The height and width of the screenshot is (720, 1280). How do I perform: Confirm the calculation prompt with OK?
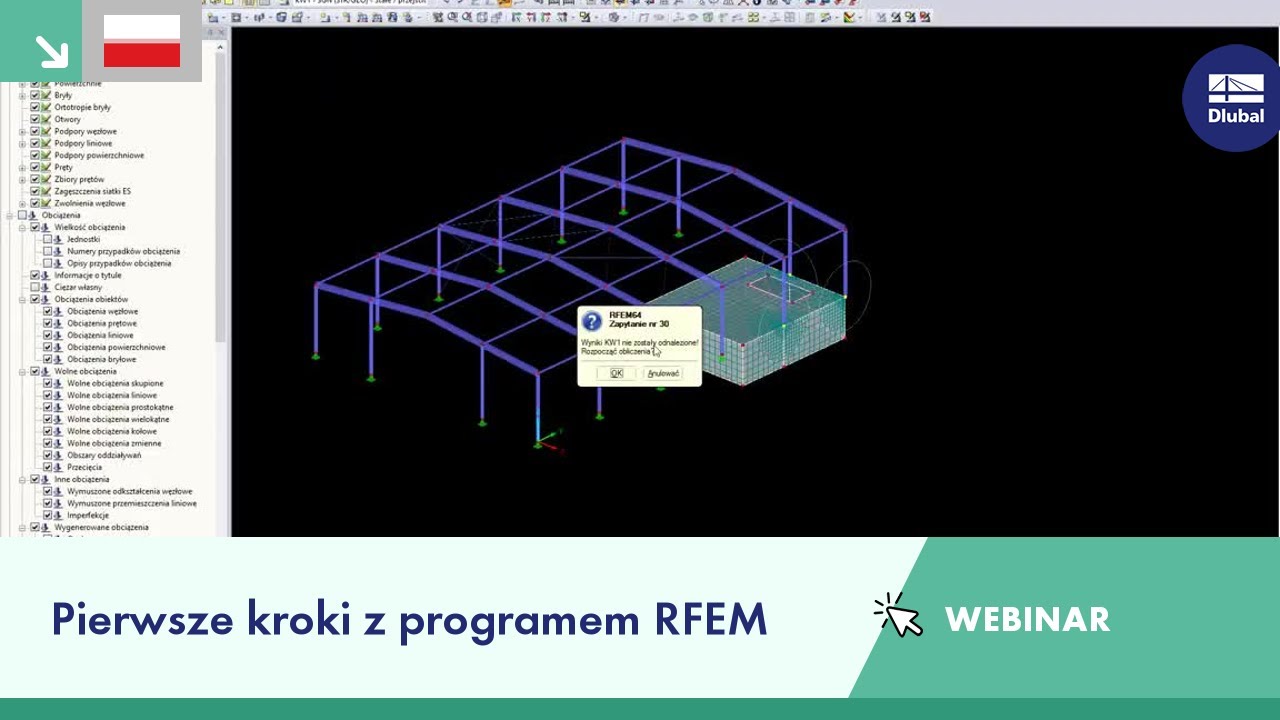click(x=616, y=373)
